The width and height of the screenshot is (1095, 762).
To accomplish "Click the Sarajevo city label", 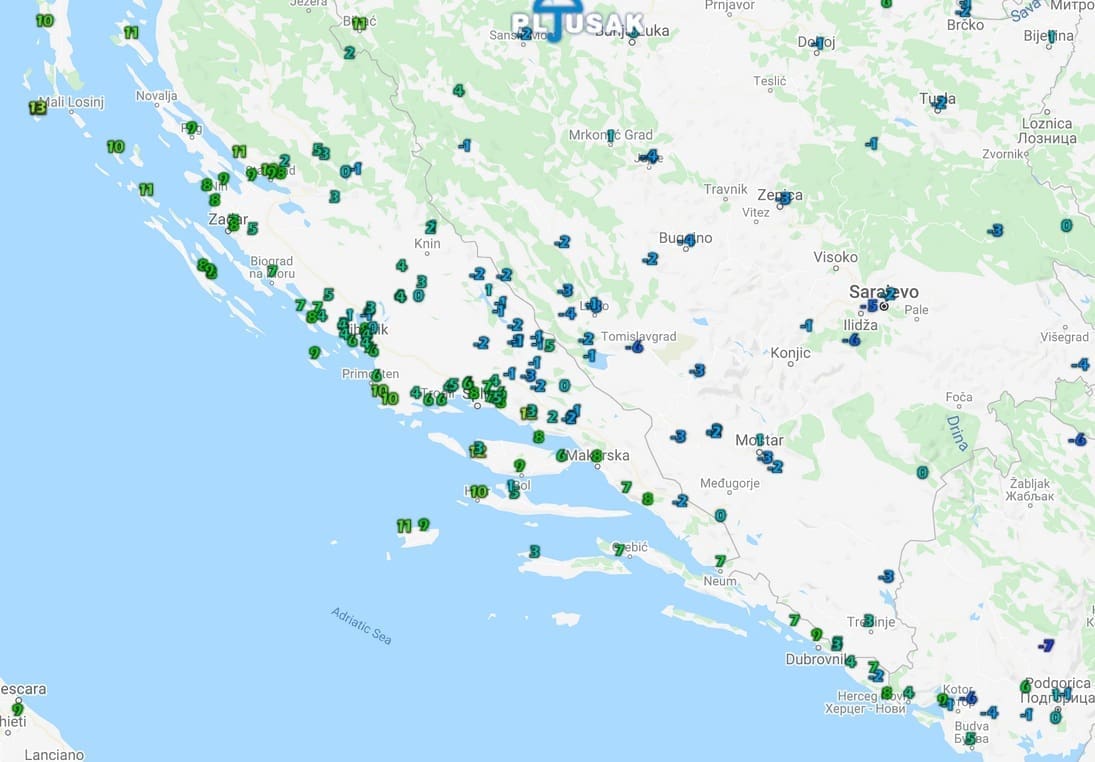I will 882,292.
